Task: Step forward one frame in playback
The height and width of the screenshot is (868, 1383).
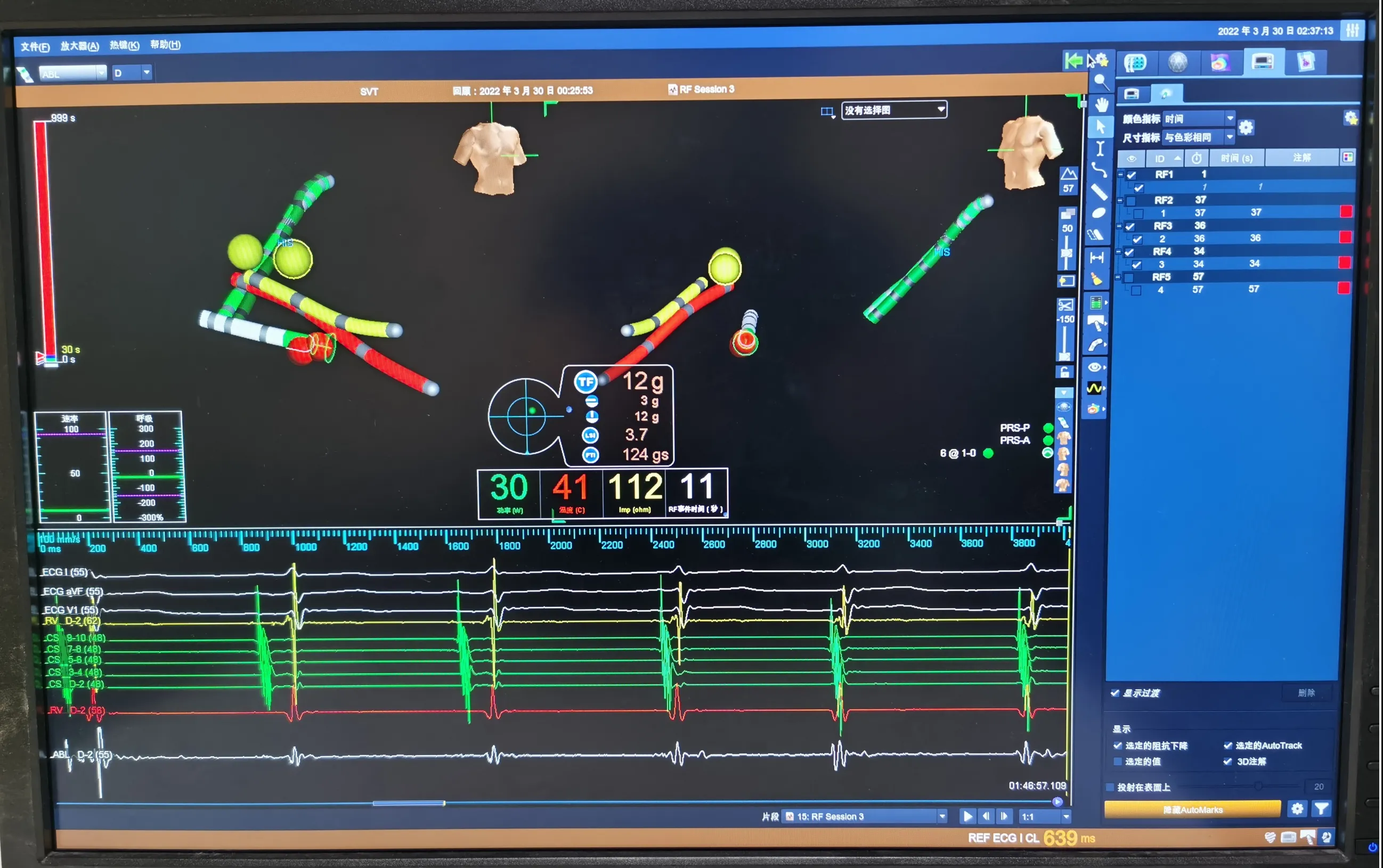Action: [x=1004, y=816]
